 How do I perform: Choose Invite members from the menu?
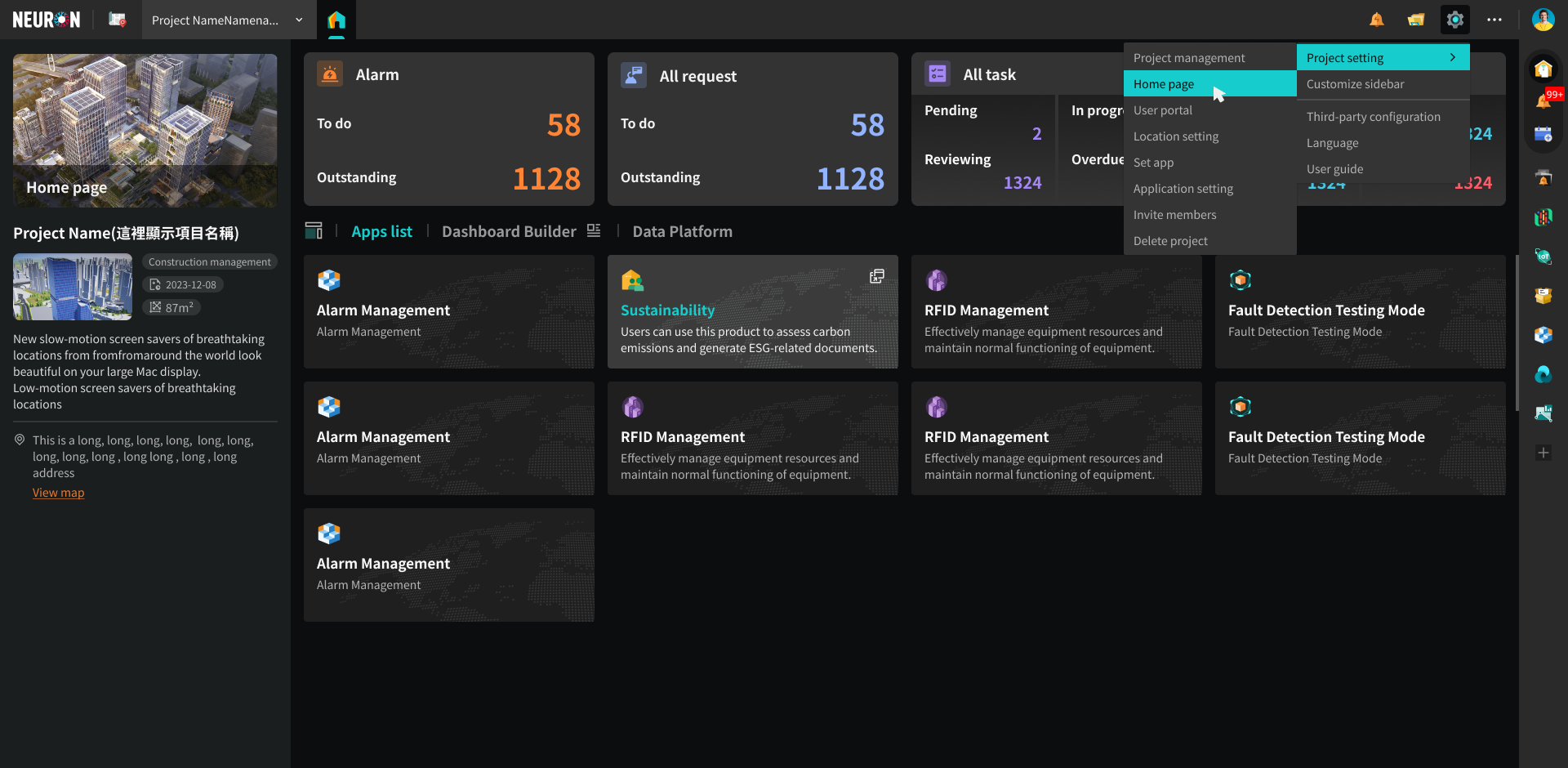[x=1174, y=215]
